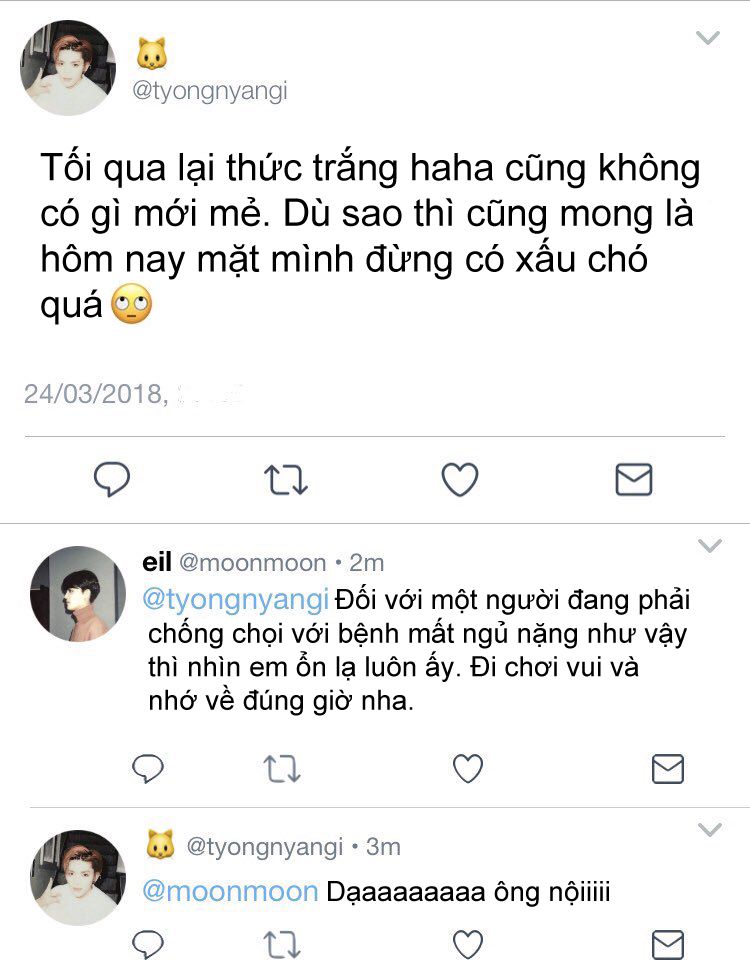Open @moonmoon mention link in bottom reply
The image size is (750, 976).
(x=230, y=891)
